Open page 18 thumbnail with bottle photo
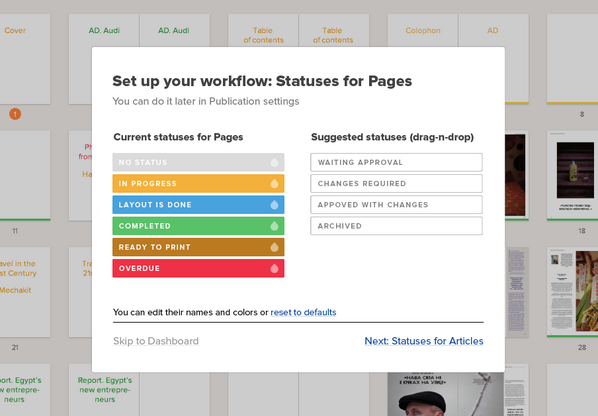The height and width of the screenshot is (416, 598). point(572,175)
